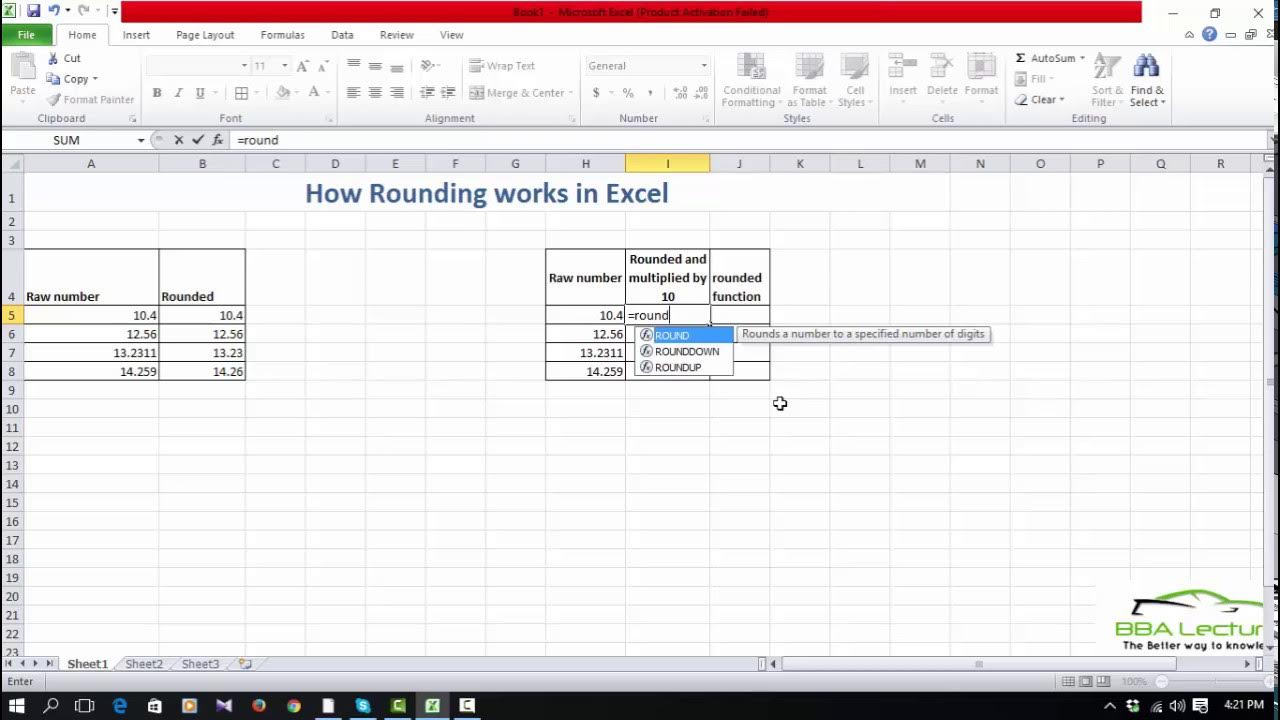The height and width of the screenshot is (720, 1280).
Task: Confirm formula with the checkmark icon
Action: tap(198, 140)
